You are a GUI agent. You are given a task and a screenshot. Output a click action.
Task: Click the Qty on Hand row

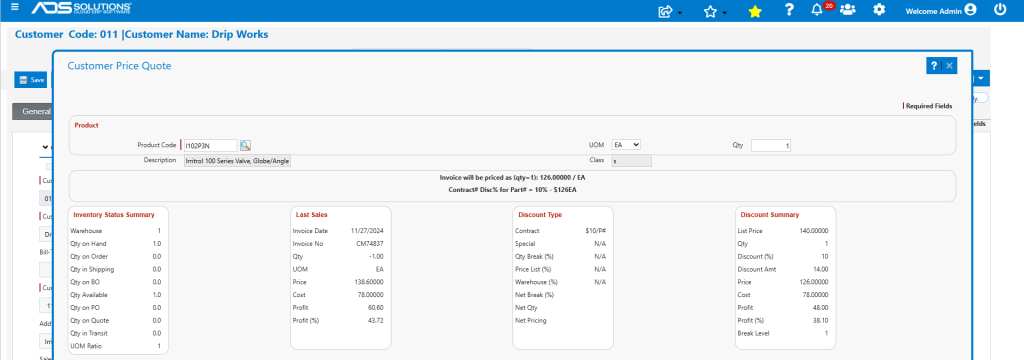[x=116, y=244]
